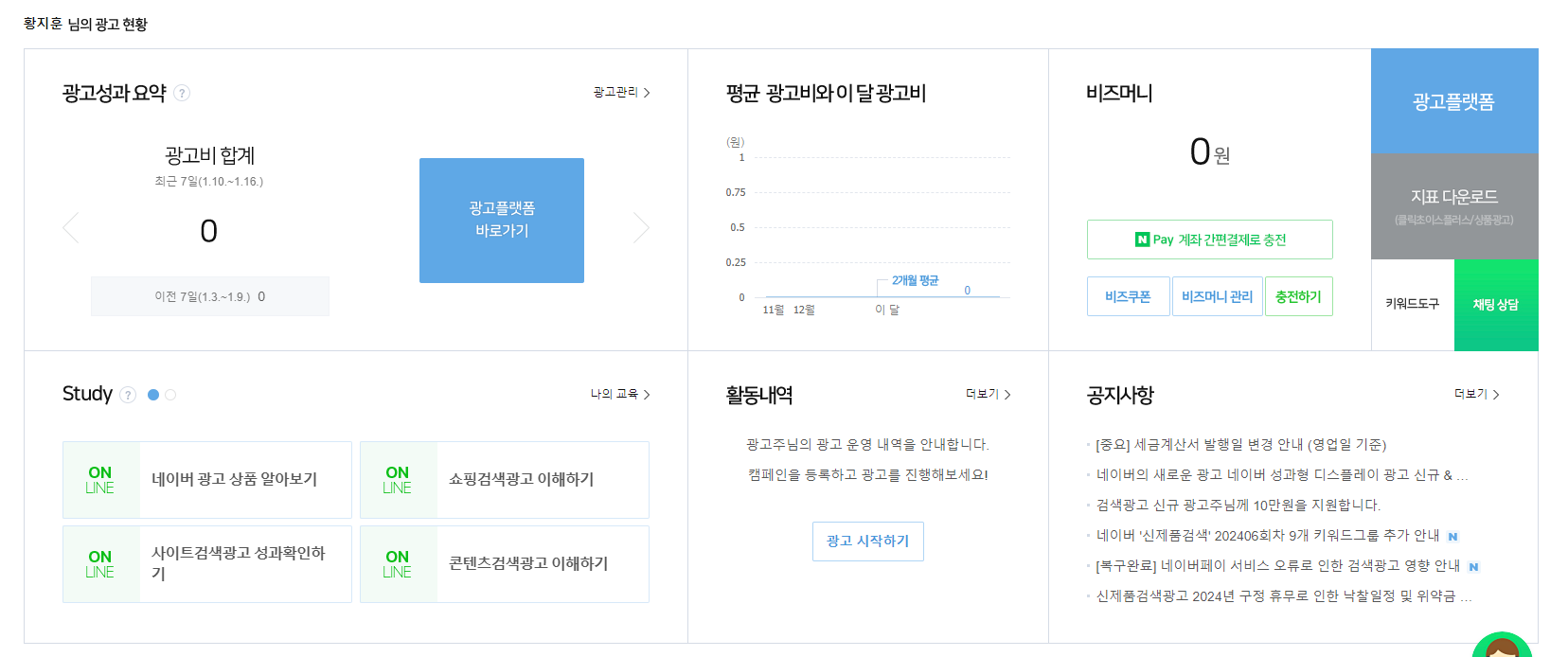The height and width of the screenshot is (657, 1568).
Task: Open 광고플랫폼 blue side tile
Action: [1454, 101]
